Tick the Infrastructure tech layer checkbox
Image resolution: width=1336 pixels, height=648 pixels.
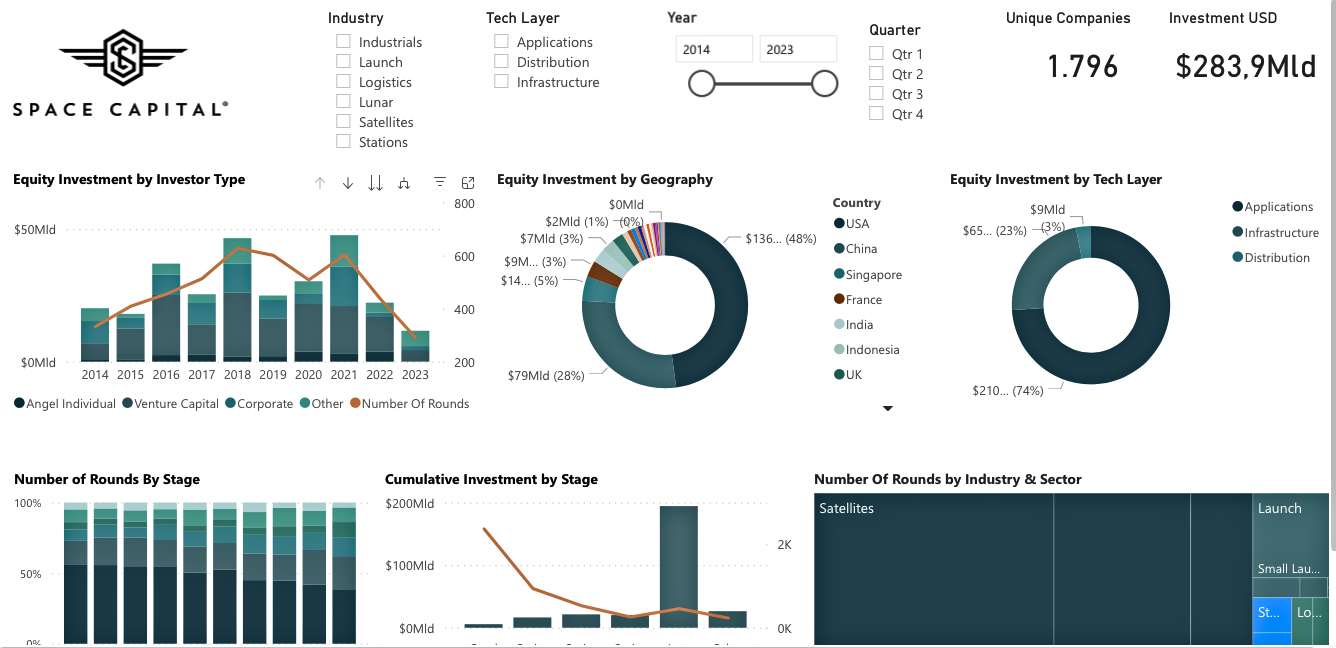click(502, 82)
